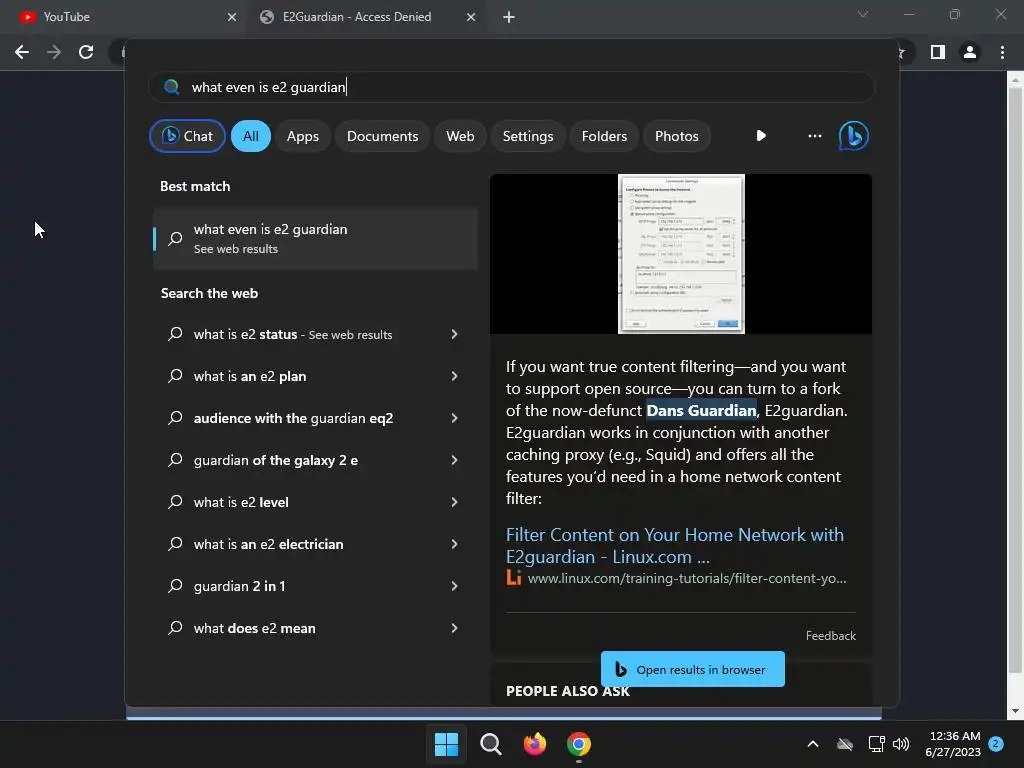Switch to Settings search filter
Screen dimensions: 1024x768
(528, 136)
